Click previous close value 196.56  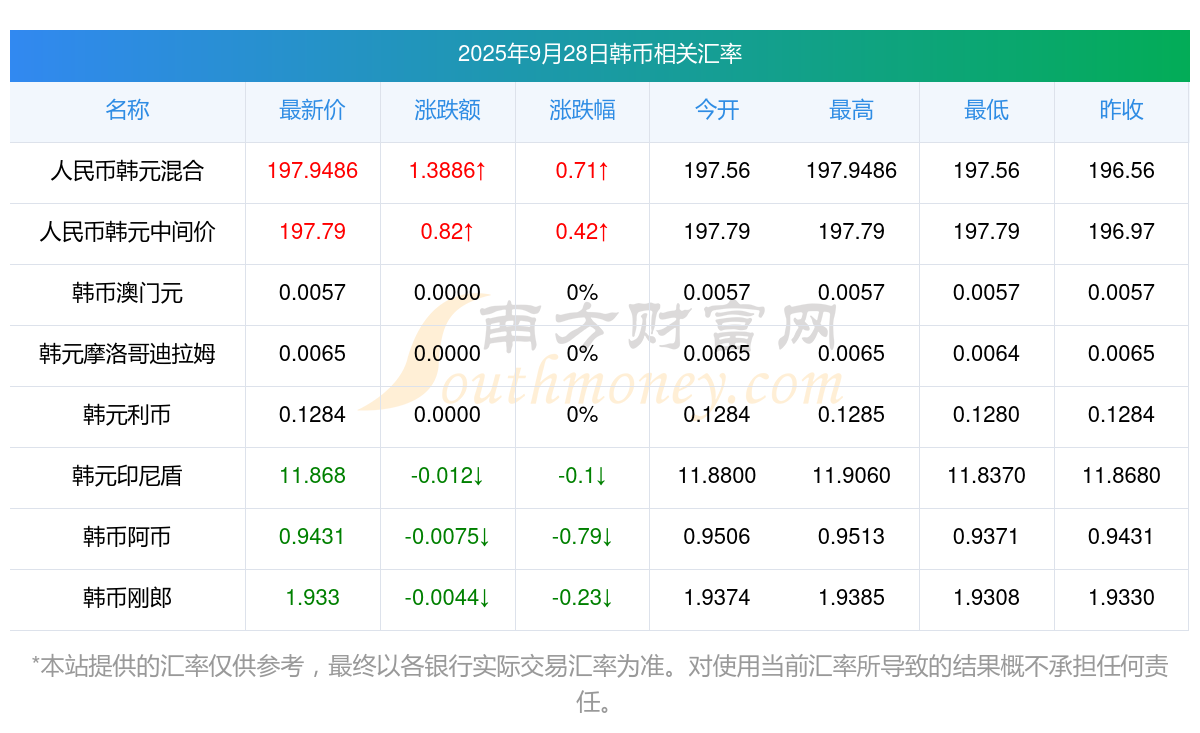click(1121, 171)
